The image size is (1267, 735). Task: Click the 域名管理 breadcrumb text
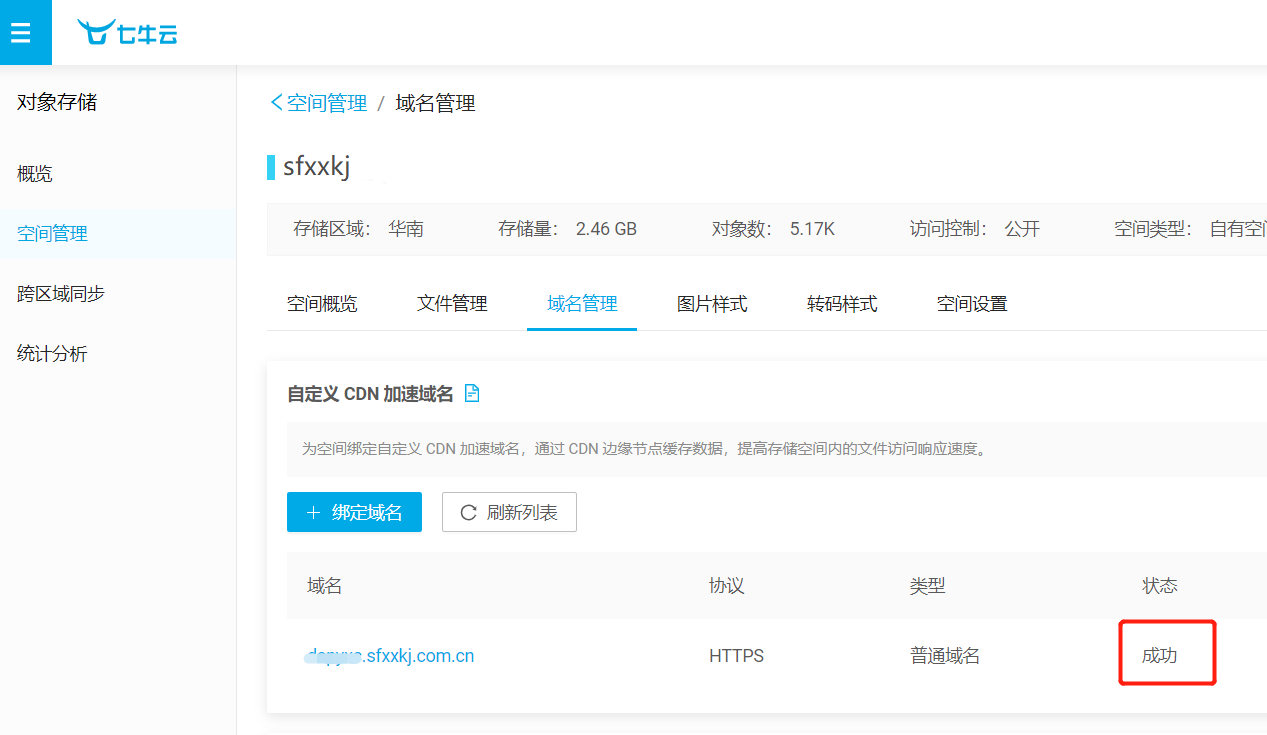435,103
